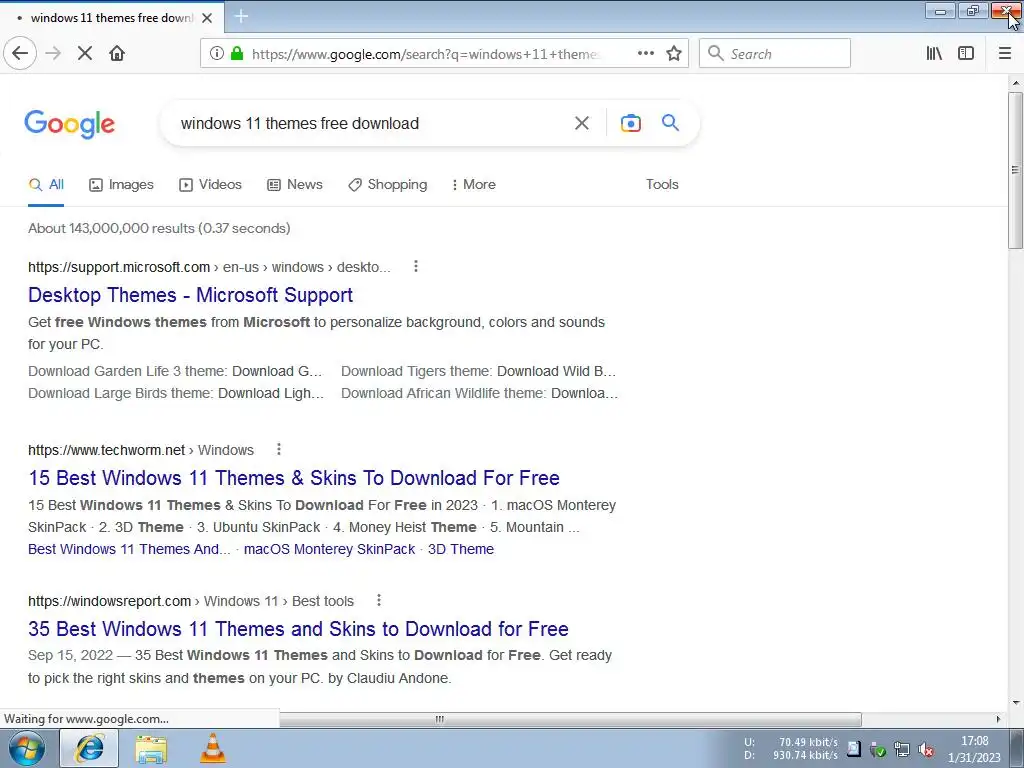Open the search Tools options
The height and width of the screenshot is (768, 1024).
pyautogui.click(x=662, y=185)
